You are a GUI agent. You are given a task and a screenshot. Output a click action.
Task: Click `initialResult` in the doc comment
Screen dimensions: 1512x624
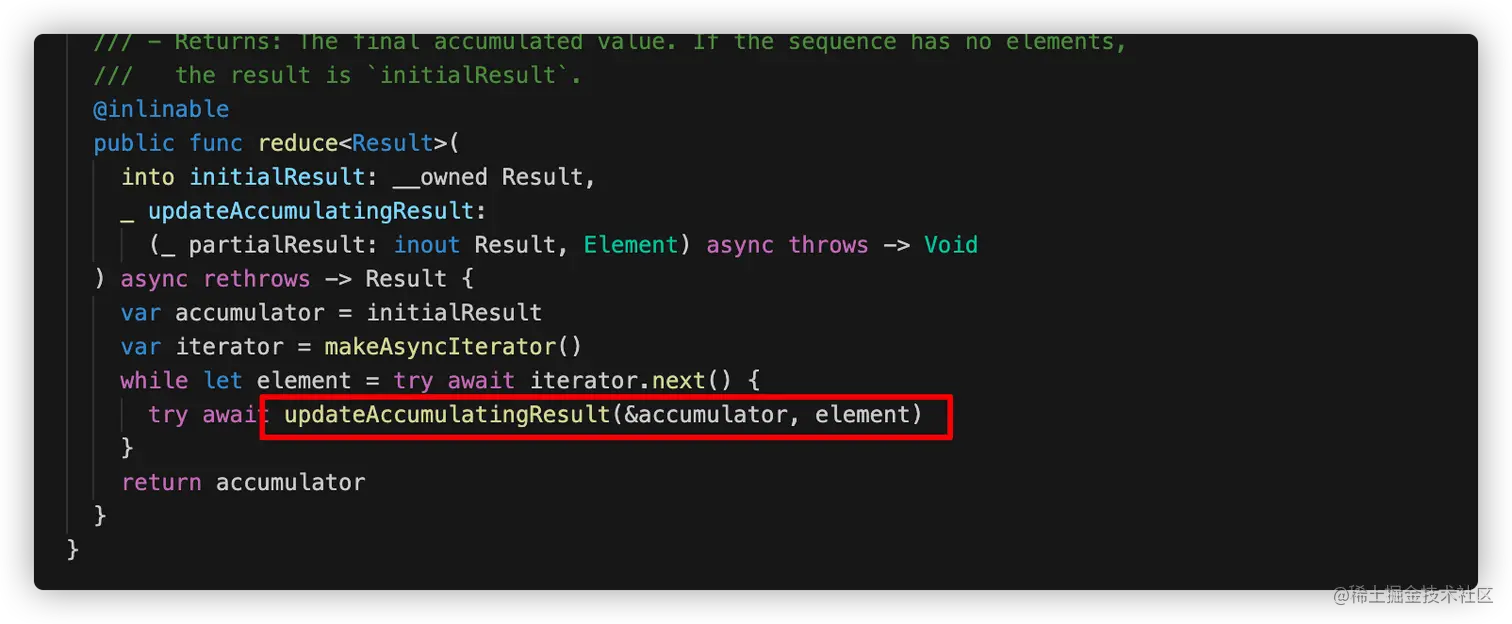point(467,75)
